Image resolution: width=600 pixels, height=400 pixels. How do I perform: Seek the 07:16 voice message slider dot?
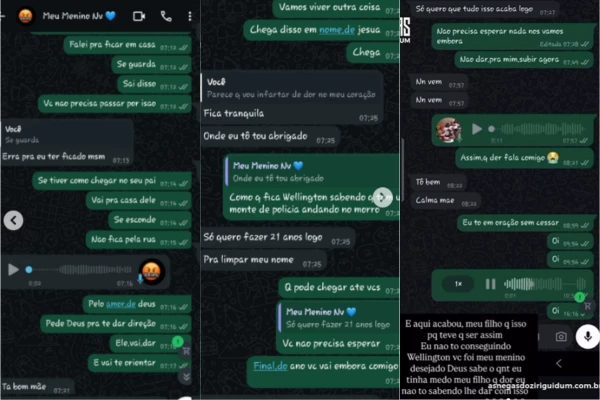tap(29, 269)
